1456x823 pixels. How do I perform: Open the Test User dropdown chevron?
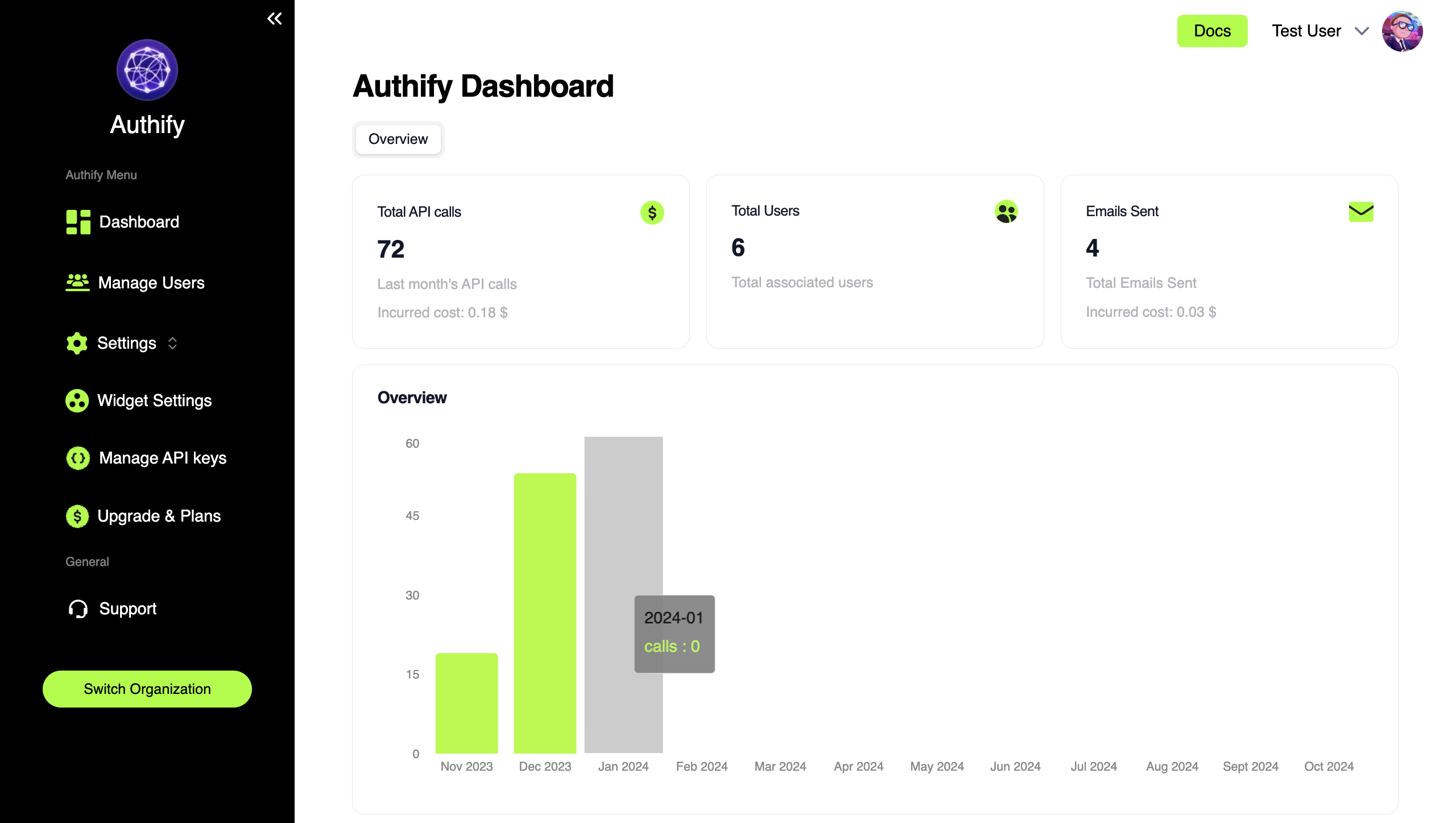tap(1362, 31)
